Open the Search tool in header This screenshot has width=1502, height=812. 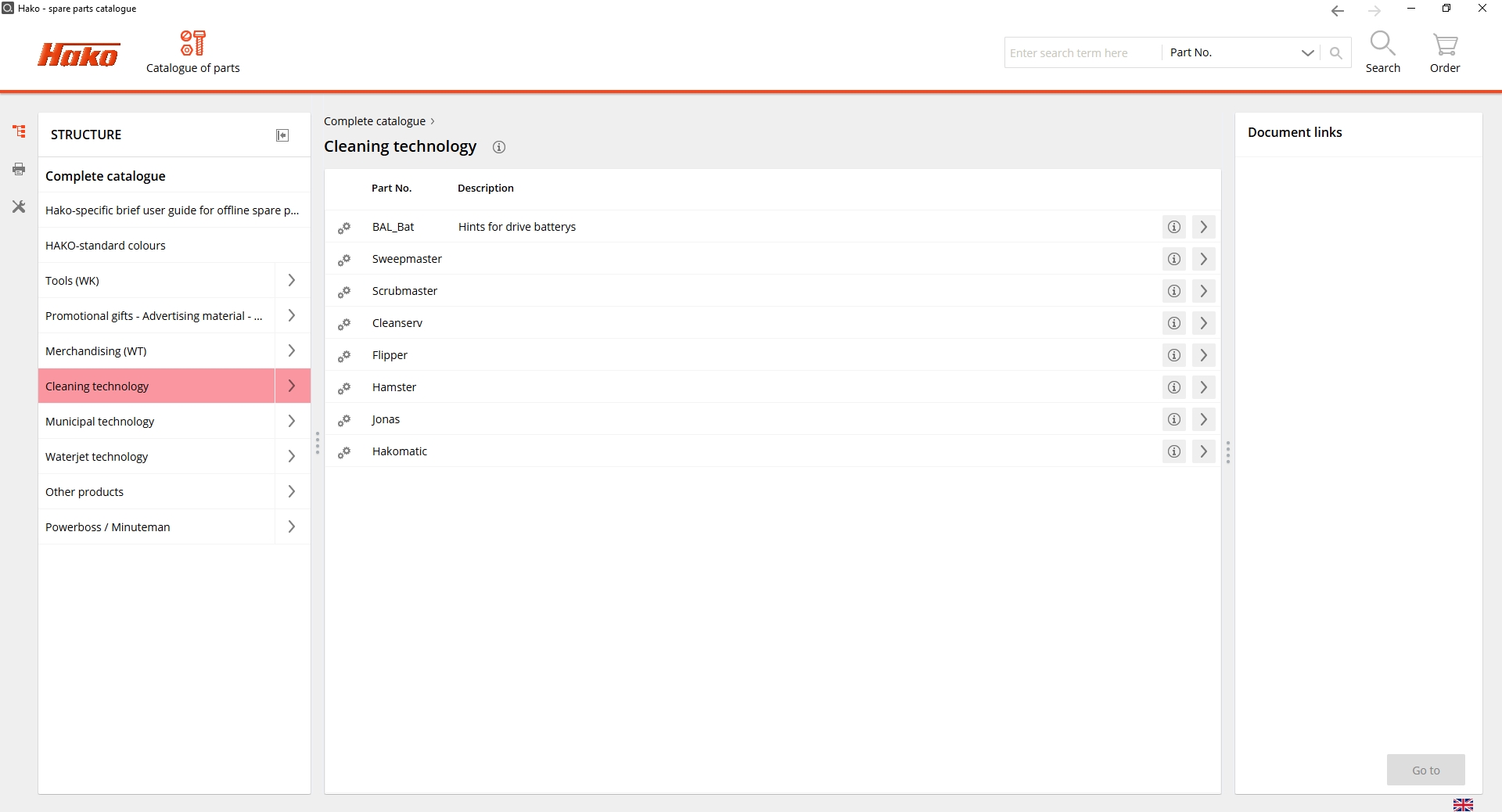click(x=1382, y=52)
